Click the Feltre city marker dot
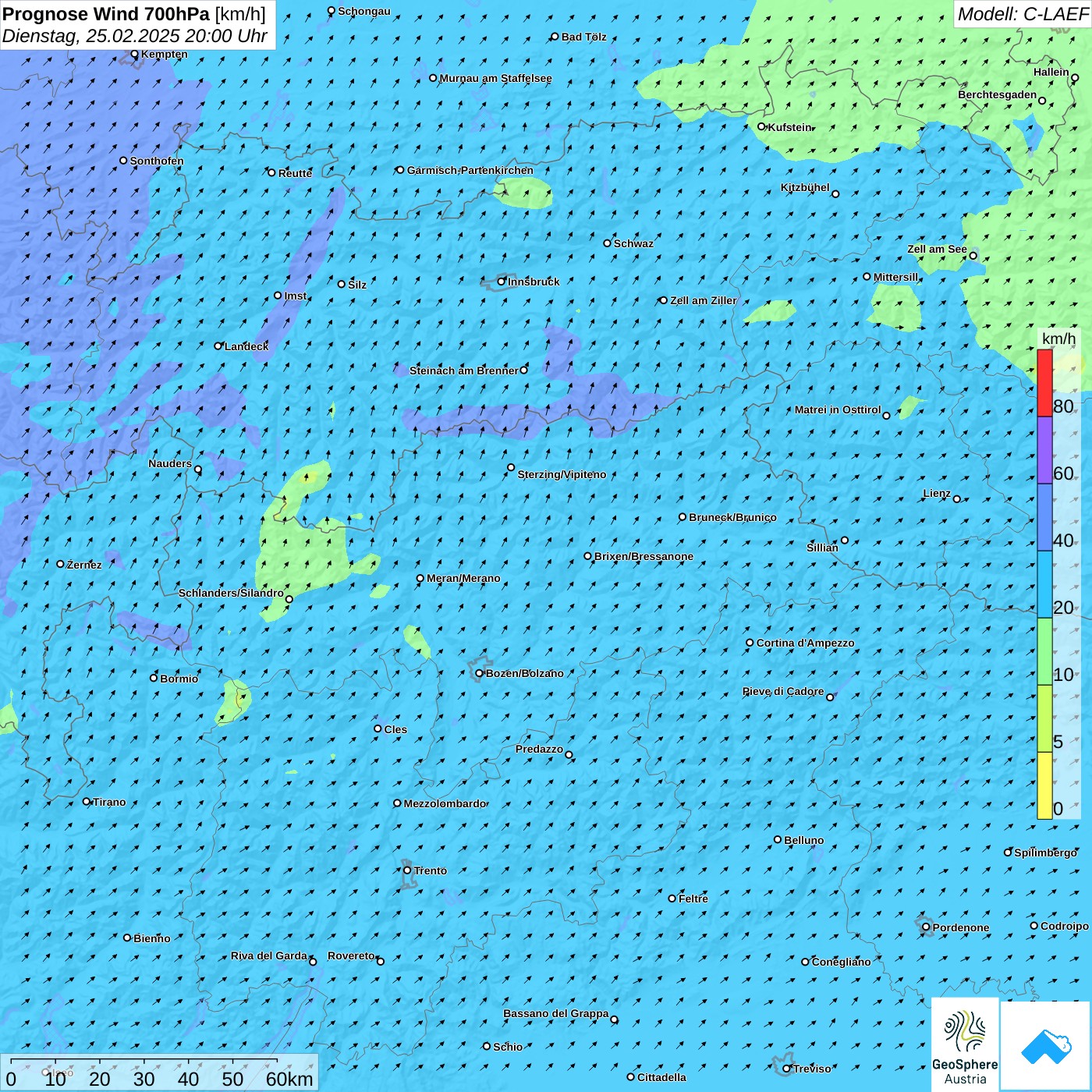Image resolution: width=1092 pixels, height=1092 pixels. click(672, 898)
